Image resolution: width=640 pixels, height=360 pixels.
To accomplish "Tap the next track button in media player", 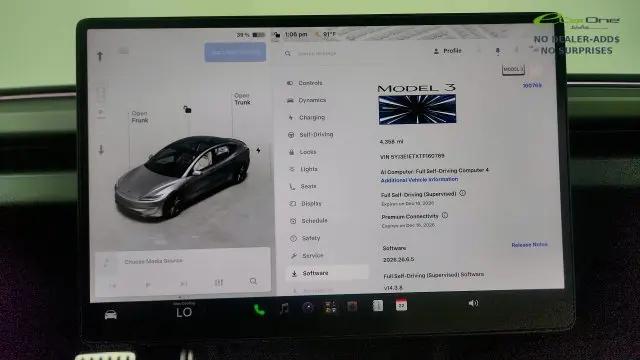I will point(184,283).
